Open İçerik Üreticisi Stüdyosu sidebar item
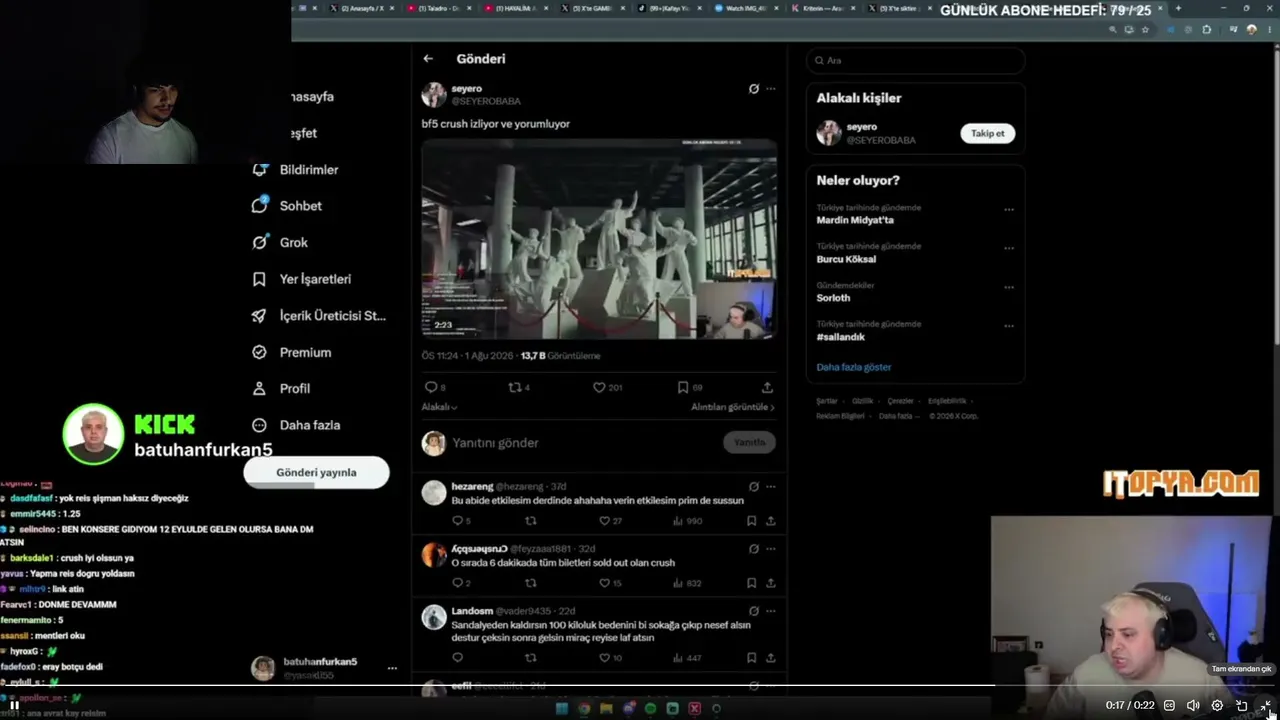Image resolution: width=1280 pixels, height=720 pixels. click(x=319, y=316)
